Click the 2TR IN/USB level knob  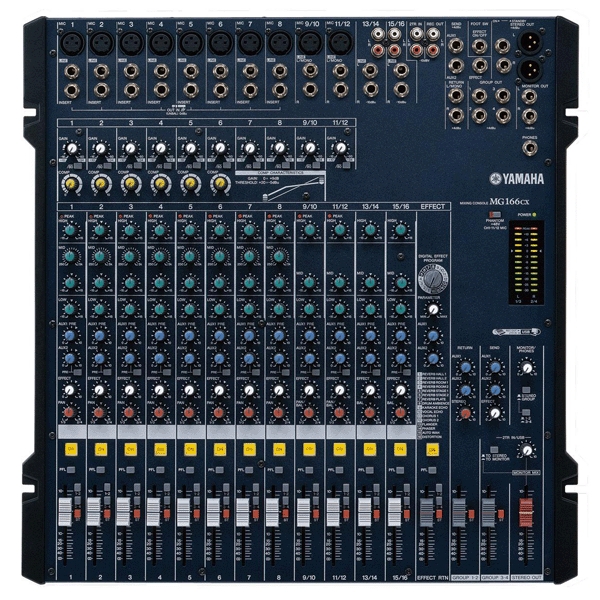(x=527, y=450)
